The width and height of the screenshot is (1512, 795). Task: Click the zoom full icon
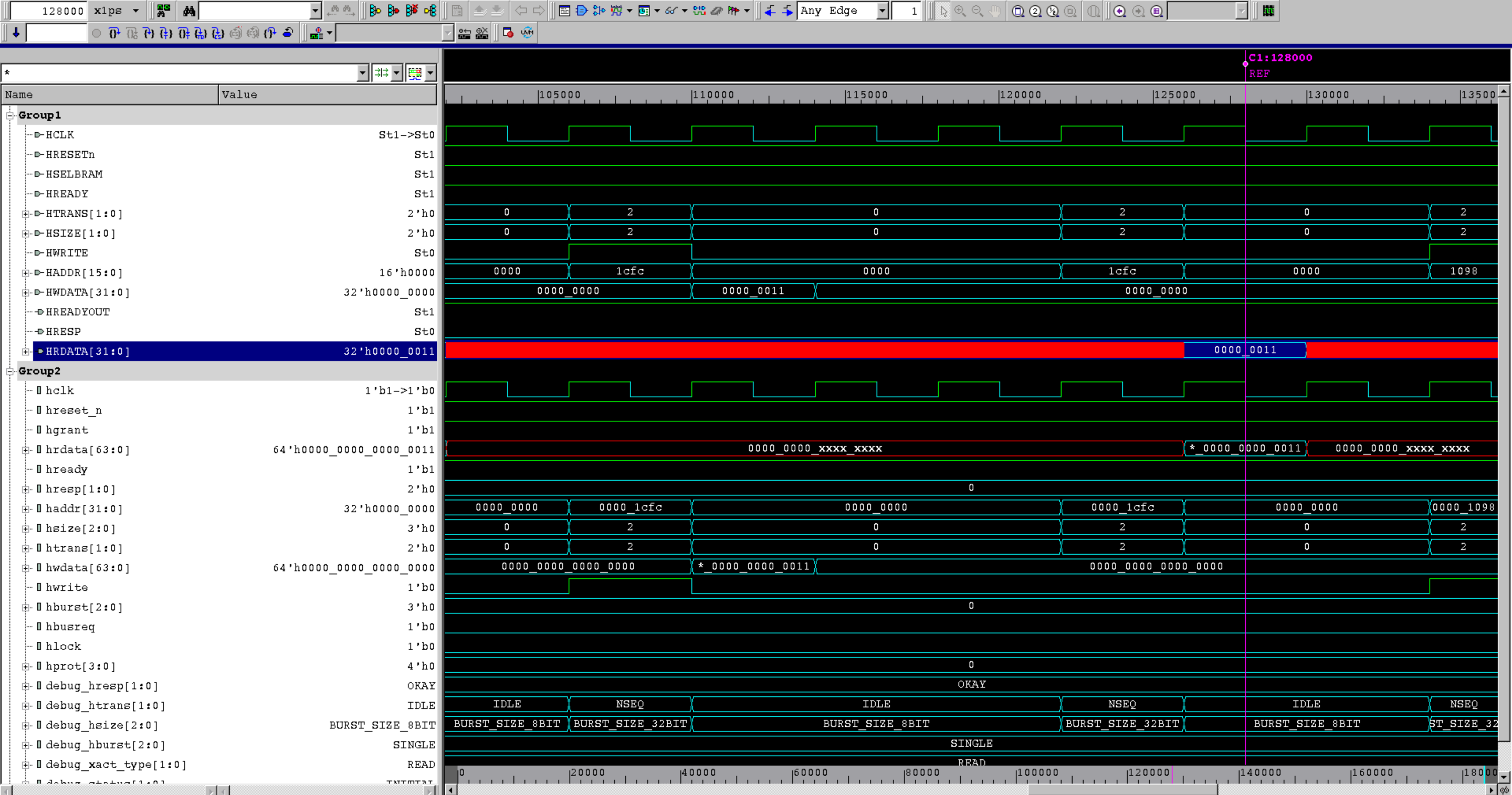[1018, 10]
